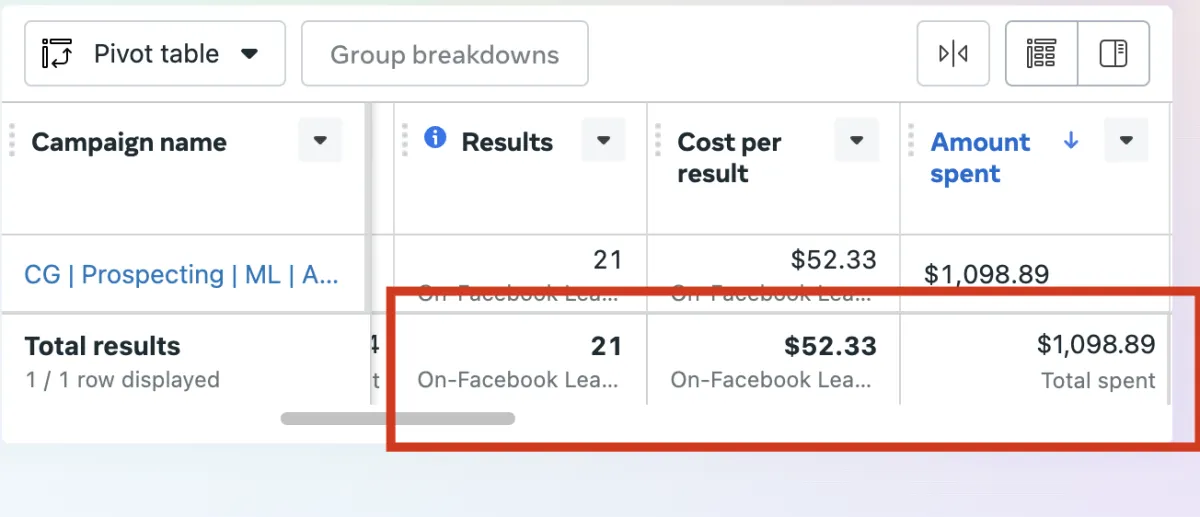The image size is (1200, 517).
Task: Switch to the table list view icon
Action: (1041, 54)
